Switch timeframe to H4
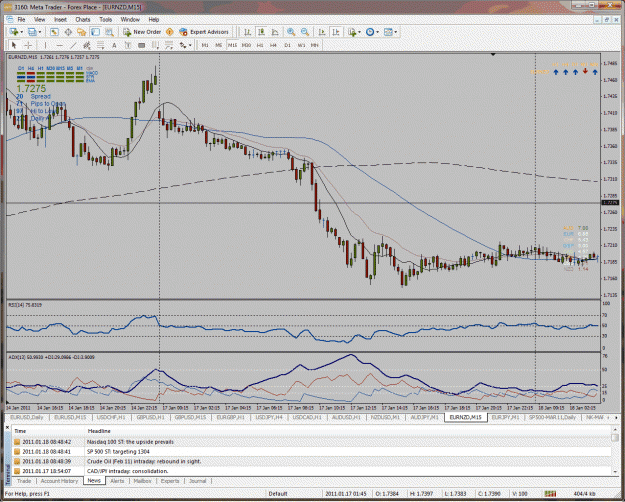Viewport: 625px width, 502px height. click(x=273, y=45)
